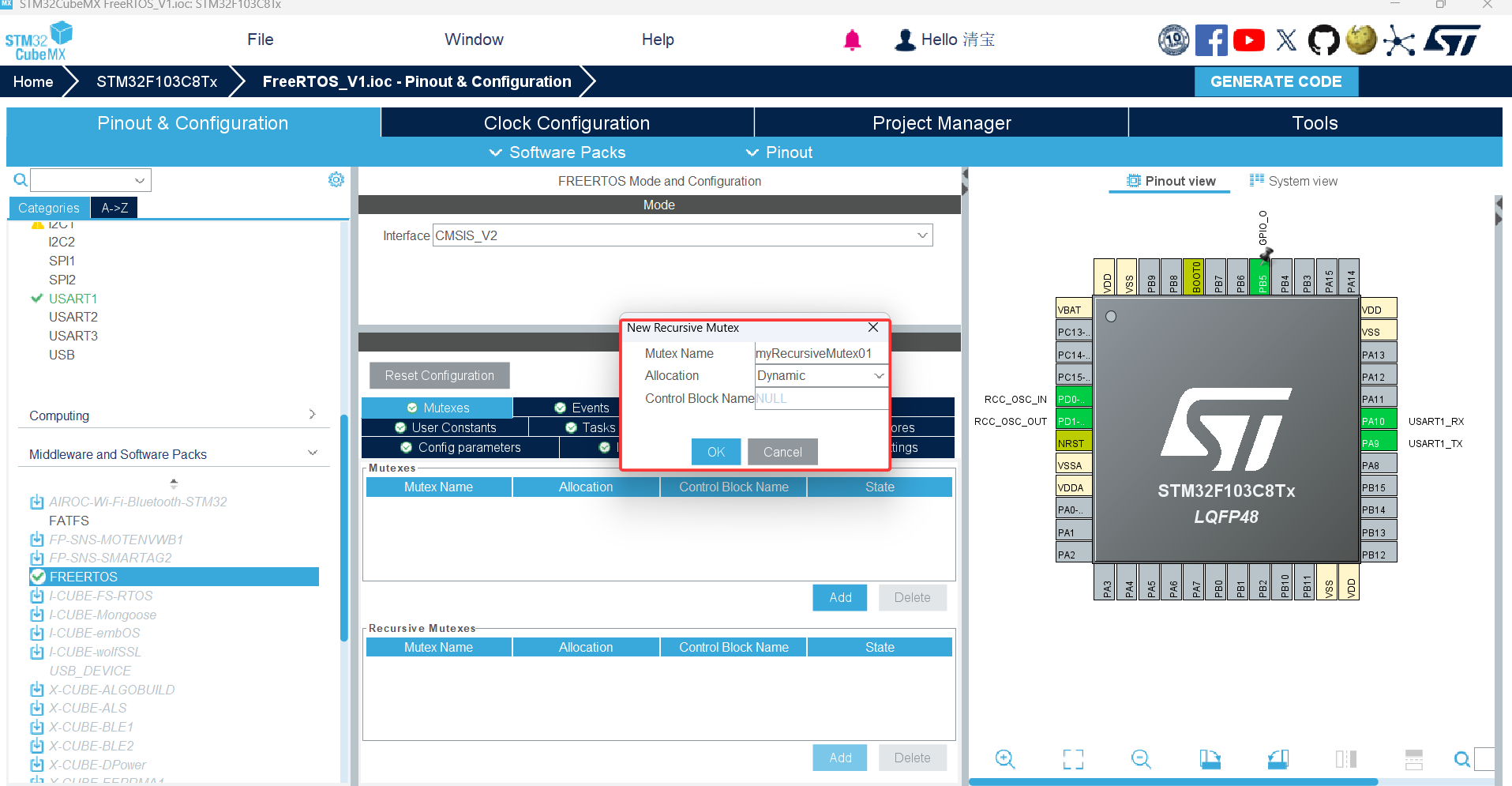Fit the chip to the view

[x=1073, y=759]
